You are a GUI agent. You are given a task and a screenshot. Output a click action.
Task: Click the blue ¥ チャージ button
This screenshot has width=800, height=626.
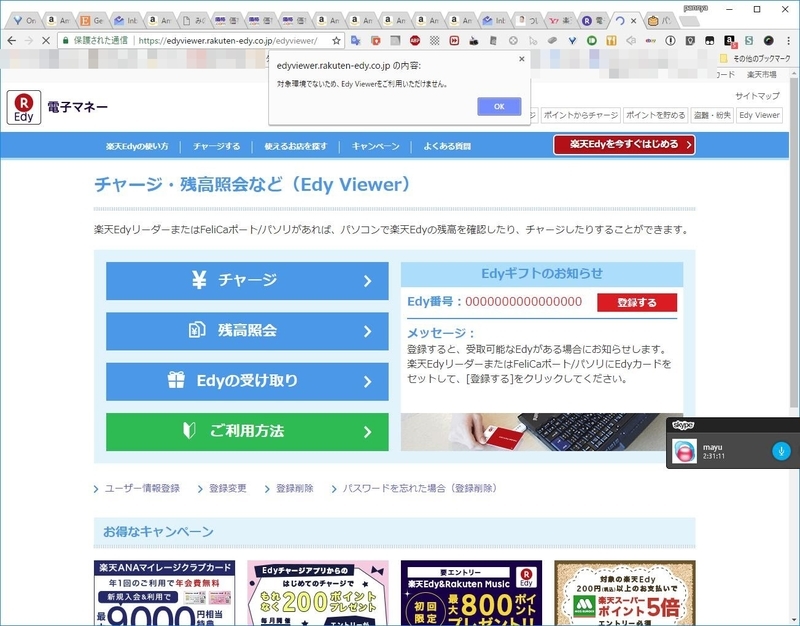(247, 281)
